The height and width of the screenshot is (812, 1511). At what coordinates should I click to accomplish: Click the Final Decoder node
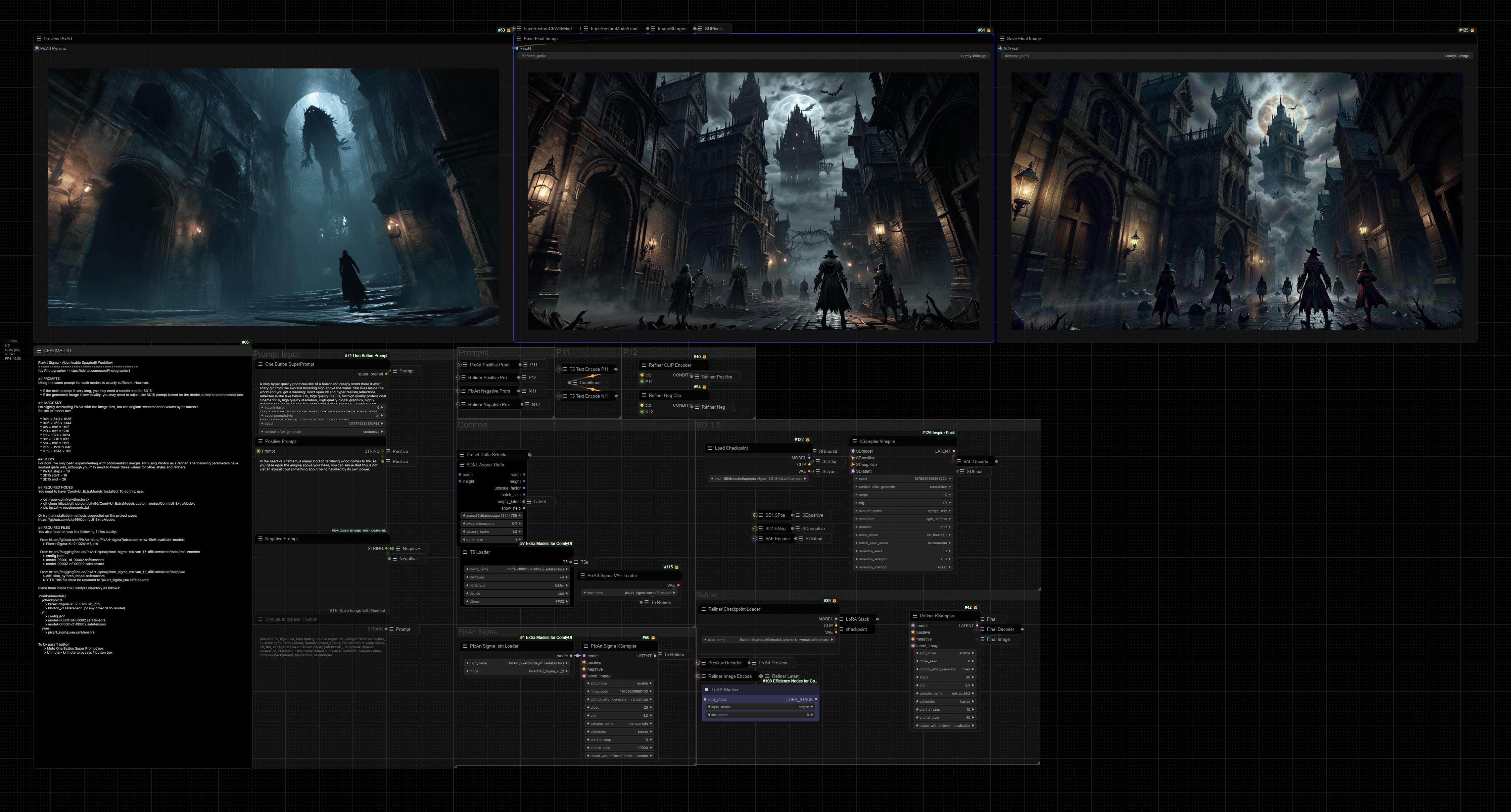[x=1001, y=630]
